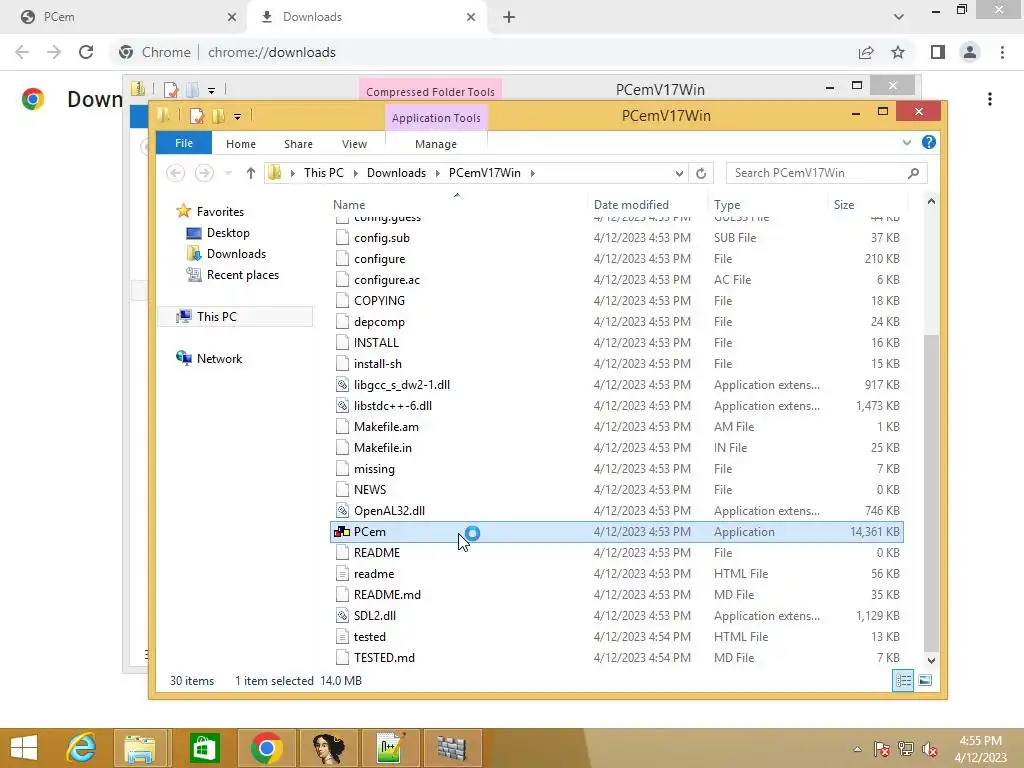
Task: Open Internet Explorer from the taskbar
Action: coord(82,748)
